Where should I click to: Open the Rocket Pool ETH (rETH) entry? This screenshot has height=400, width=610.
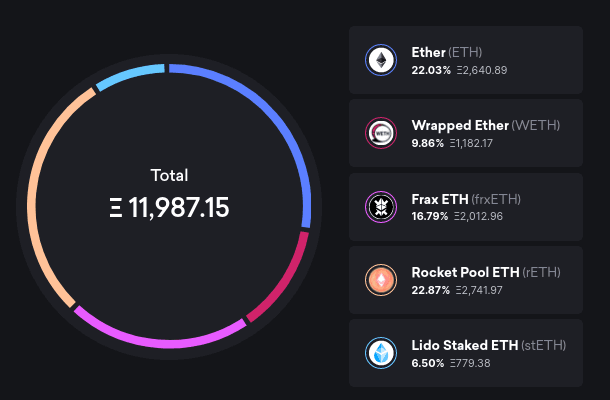[466, 280]
